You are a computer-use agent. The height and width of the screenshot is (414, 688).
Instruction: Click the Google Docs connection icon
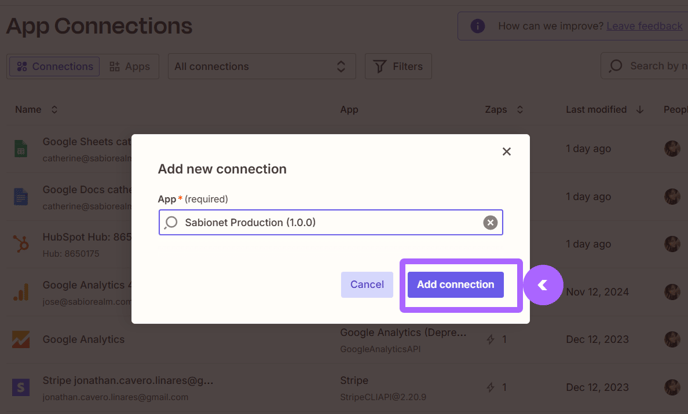pyautogui.click(x=21, y=197)
